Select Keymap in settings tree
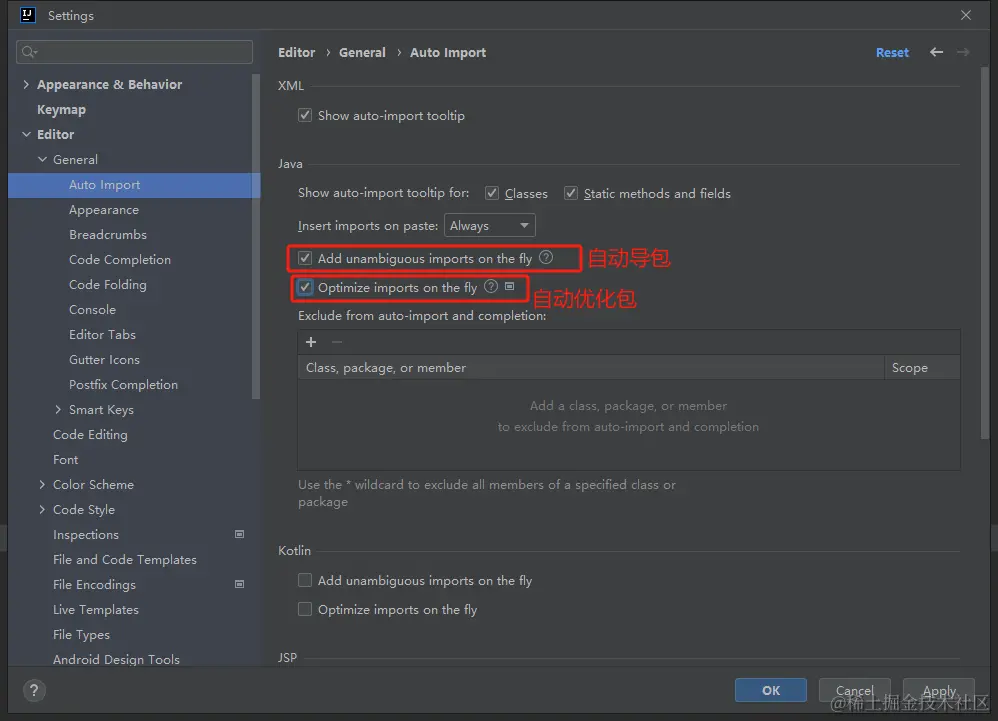Viewport: 998px width, 721px height. click(x=61, y=109)
